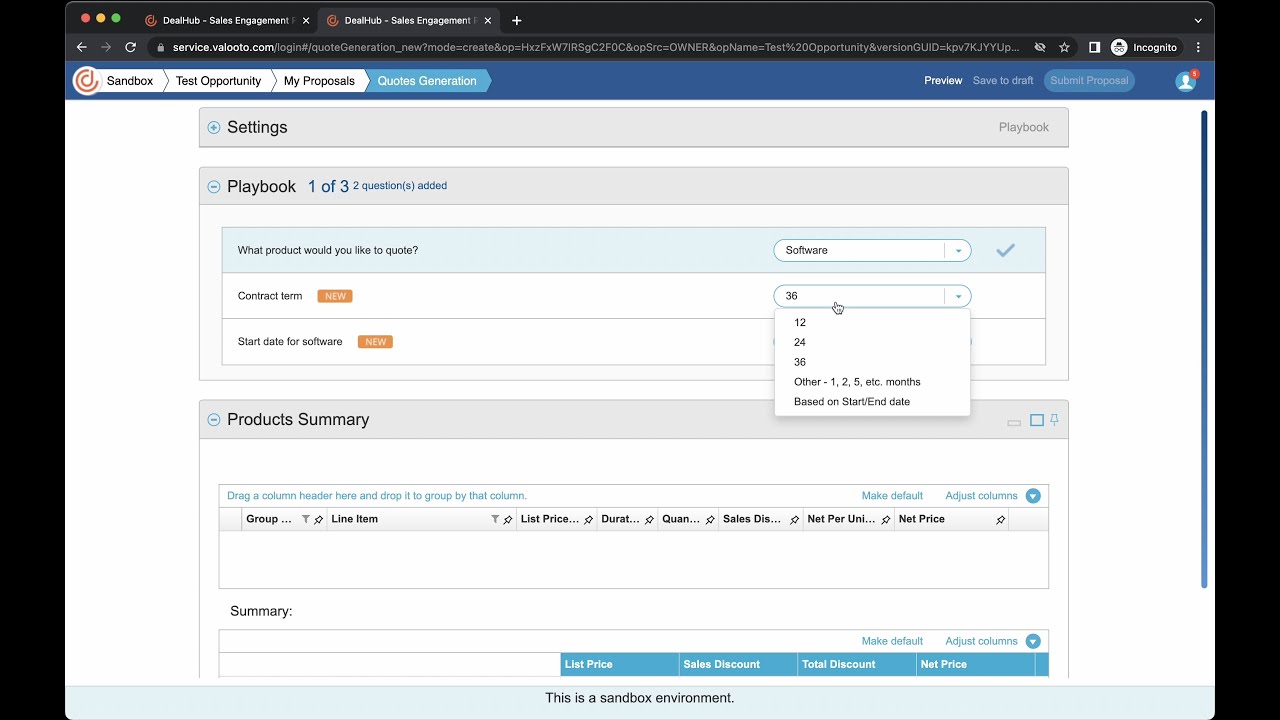Image resolution: width=1280 pixels, height=720 pixels.
Task: Click the filter icon on Group column
Action: tap(306, 519)
